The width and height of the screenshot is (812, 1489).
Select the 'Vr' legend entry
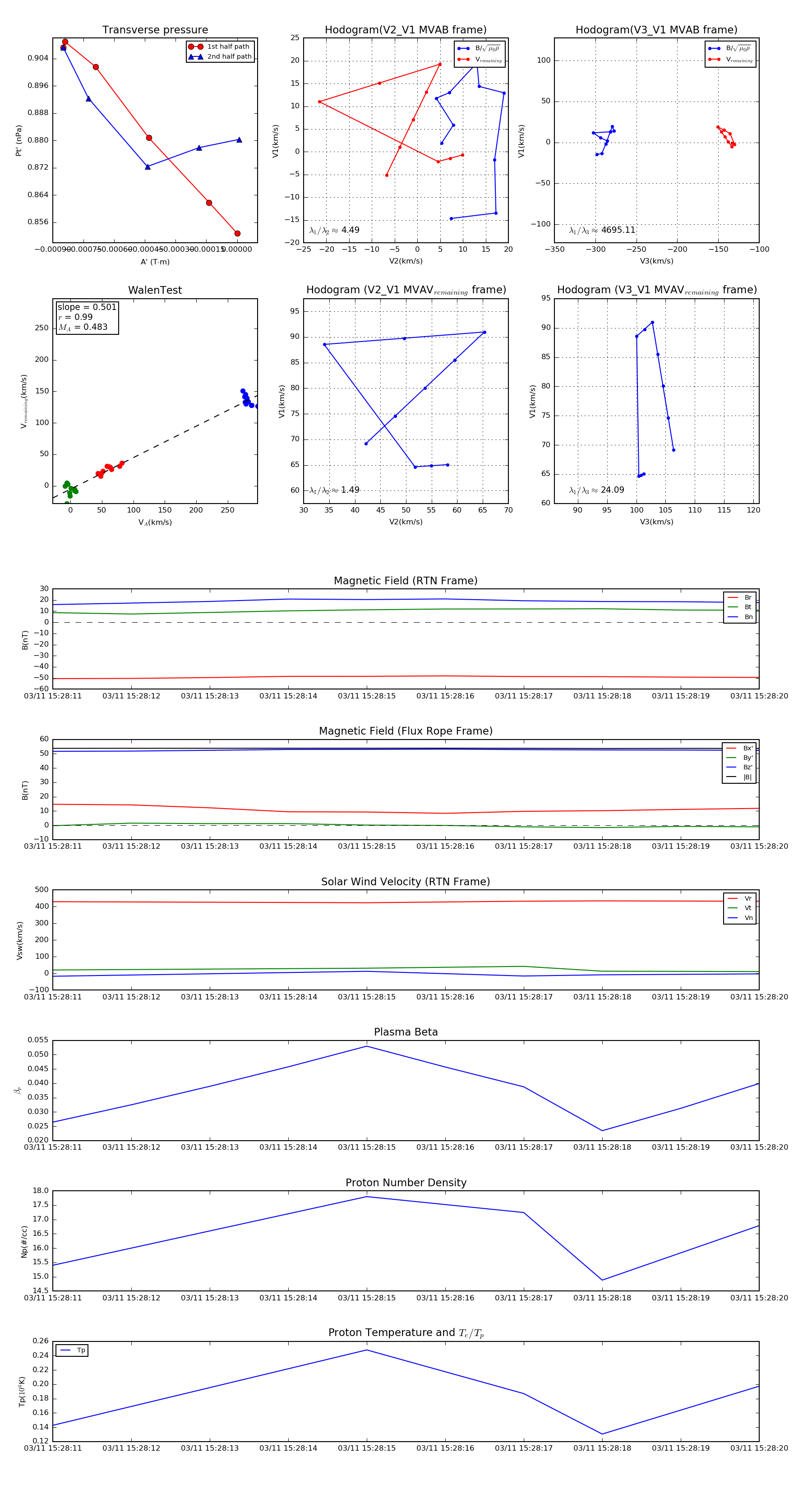click(x=740, y=898)
